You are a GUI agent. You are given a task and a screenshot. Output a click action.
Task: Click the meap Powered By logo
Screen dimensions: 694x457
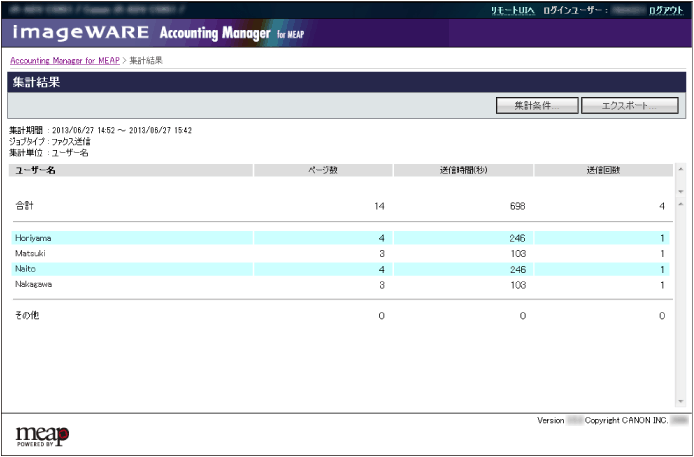click(x=42, y=434)
